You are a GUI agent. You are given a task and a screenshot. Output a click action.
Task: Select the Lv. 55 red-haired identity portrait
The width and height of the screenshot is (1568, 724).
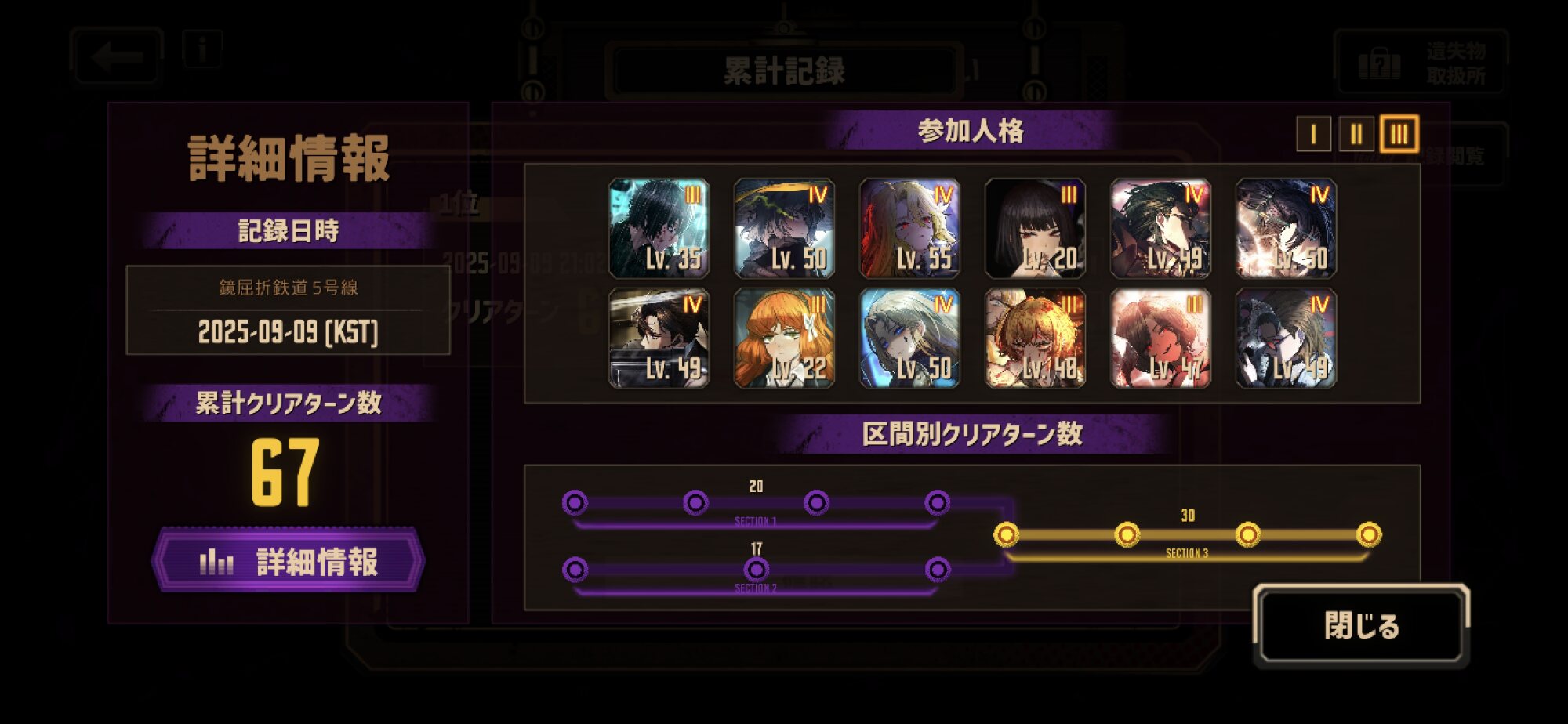tap(910, 228)
